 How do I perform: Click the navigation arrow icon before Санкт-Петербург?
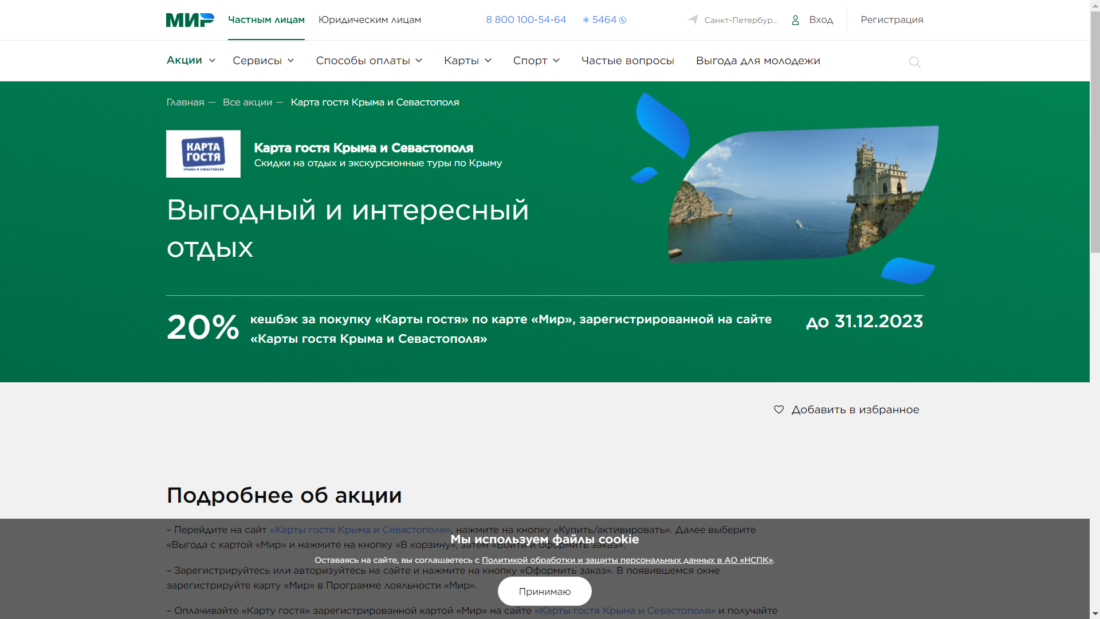coord(691,18)
